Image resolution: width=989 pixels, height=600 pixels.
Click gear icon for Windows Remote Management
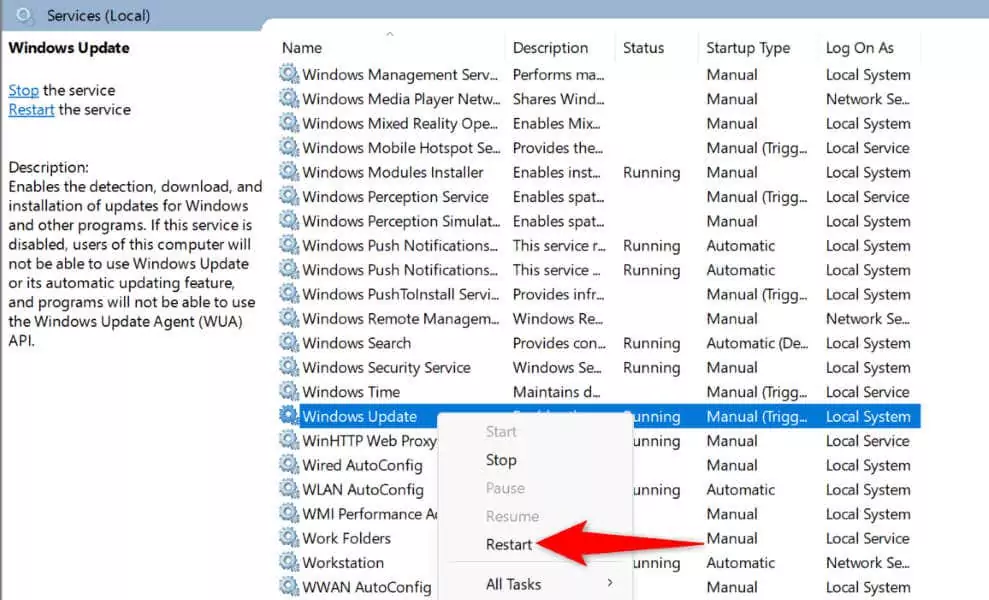[x=289, y=318]
